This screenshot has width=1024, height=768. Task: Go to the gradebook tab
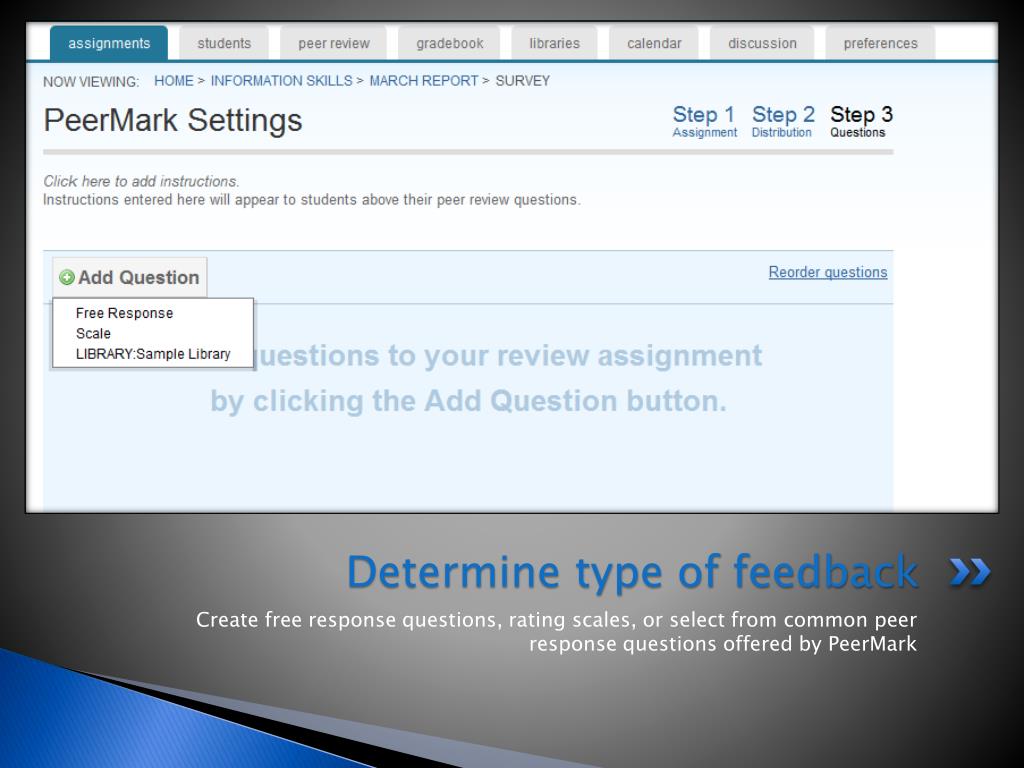(x=449, y=44)
